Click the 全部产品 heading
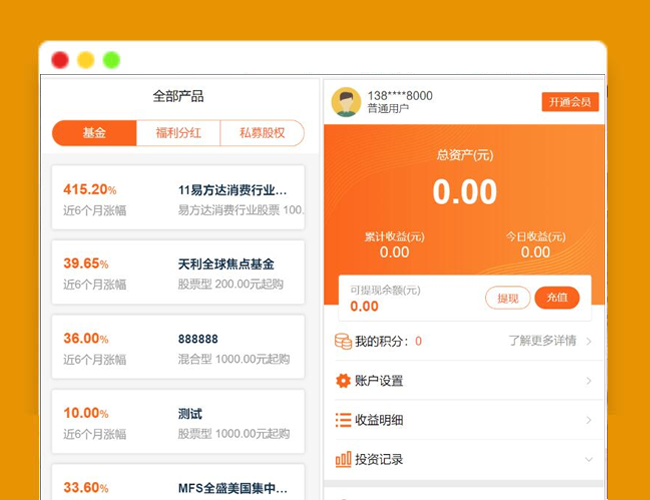650x500 pixels. tap(178, 96)
